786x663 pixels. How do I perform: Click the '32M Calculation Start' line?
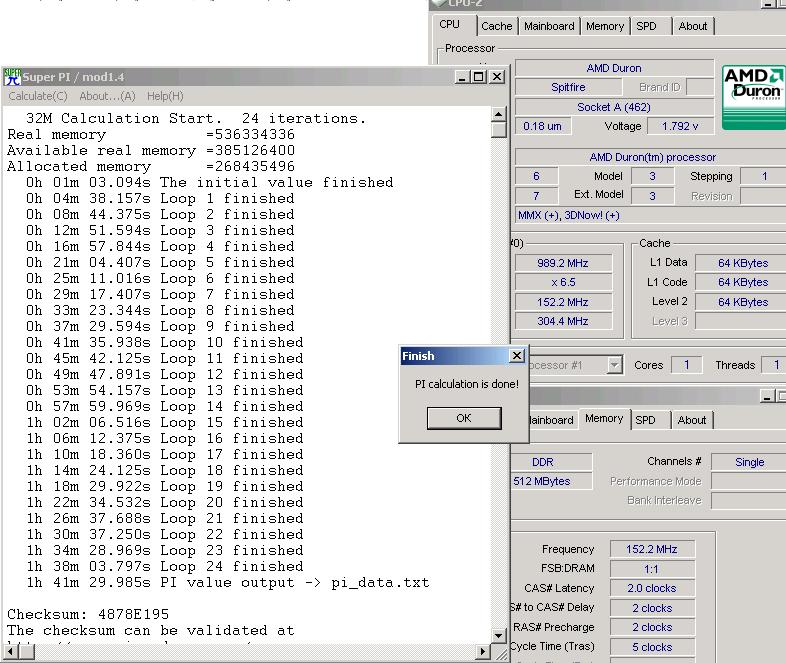click(196, 118)
